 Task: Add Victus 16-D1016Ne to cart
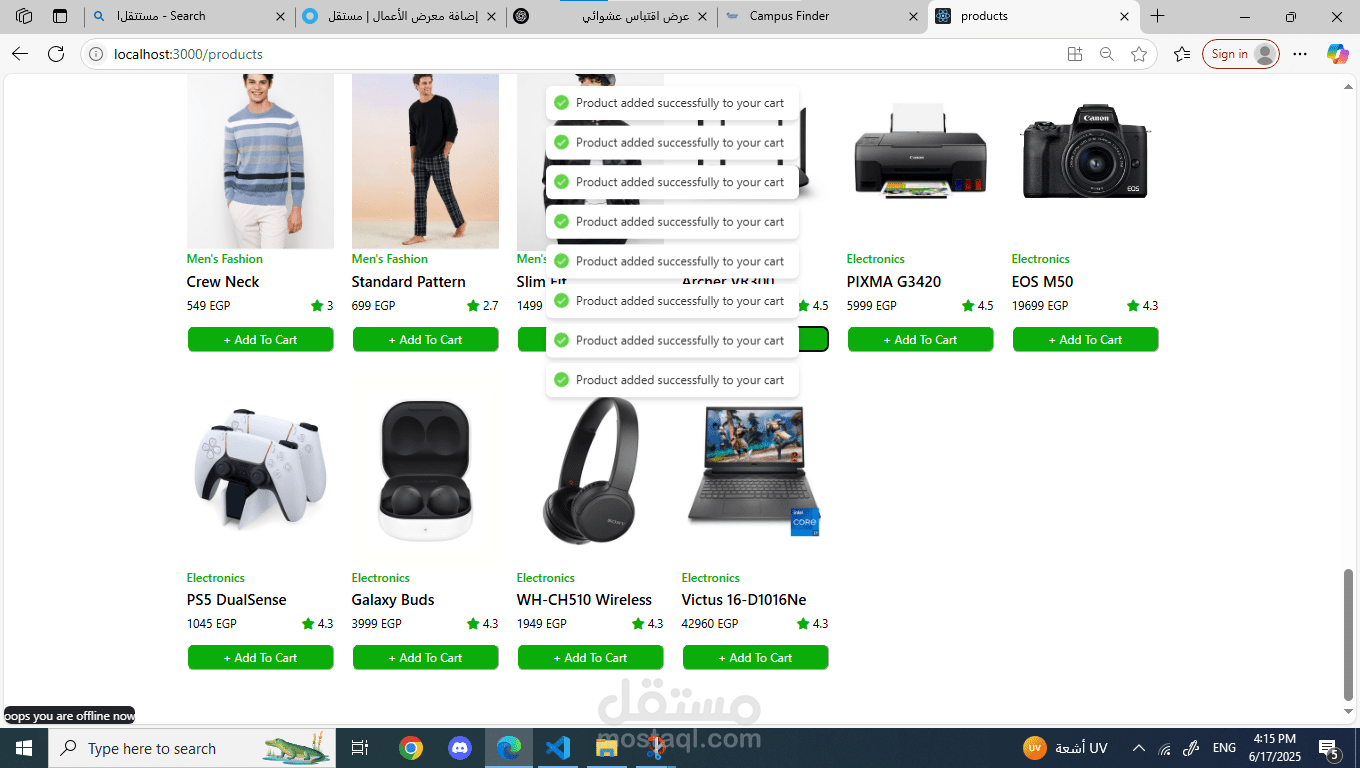(x=755, y=657)
